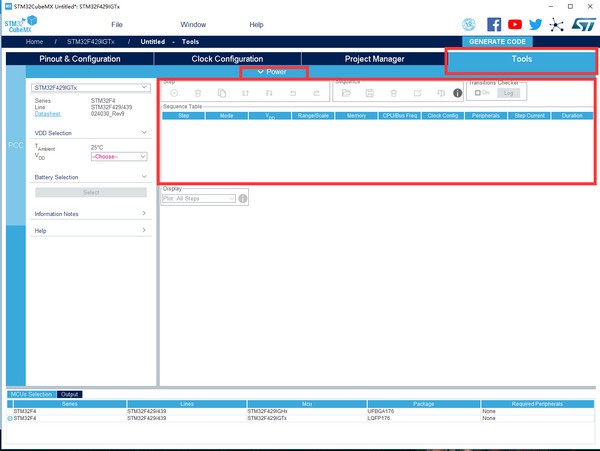Click the undo arrow in Step toolbar
Viewport: 600px width, 451px height.
tap(293, 93)
